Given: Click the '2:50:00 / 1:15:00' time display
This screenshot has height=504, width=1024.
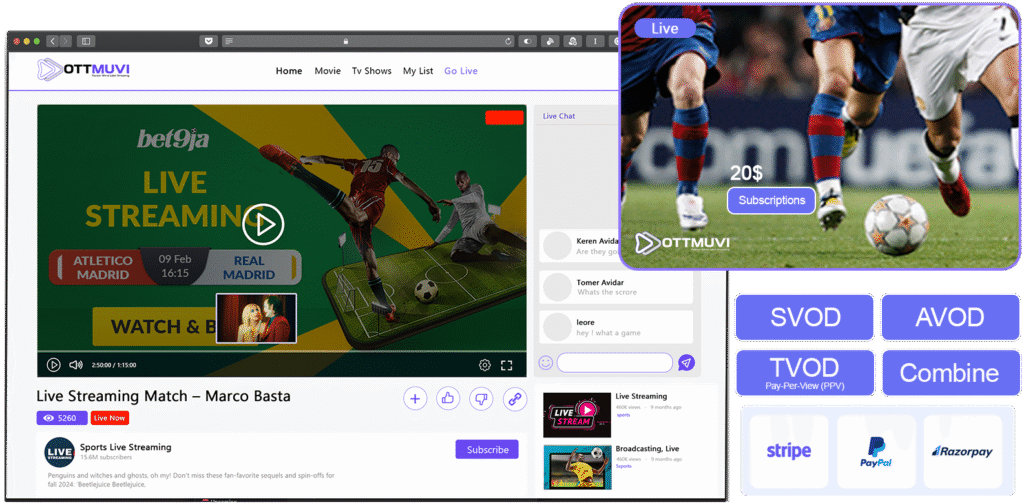Looking at the screenshot, I should coord(114,366).
